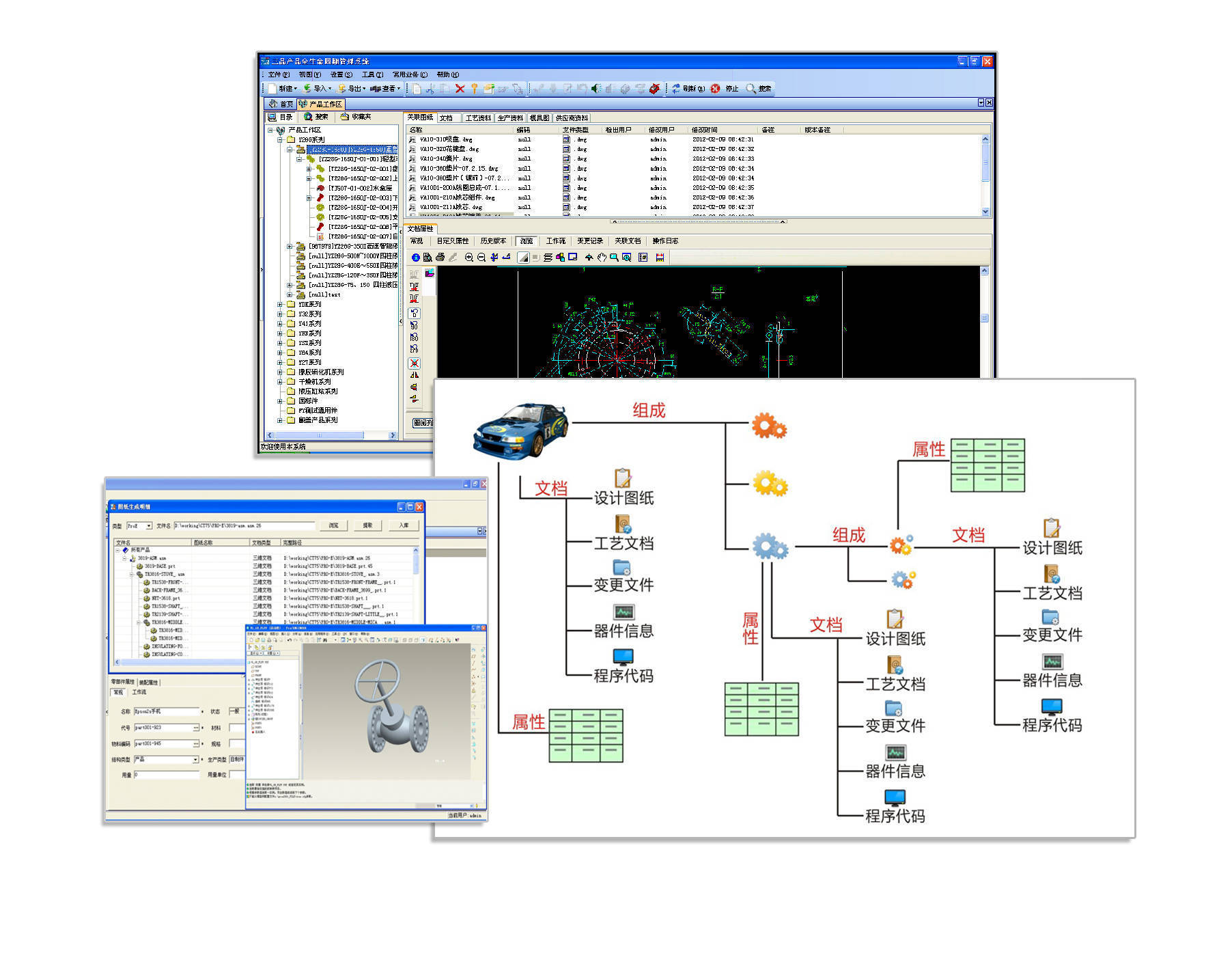1232x962 pixels.
Task: Open the 文件 menu
Action: [279, 74]
